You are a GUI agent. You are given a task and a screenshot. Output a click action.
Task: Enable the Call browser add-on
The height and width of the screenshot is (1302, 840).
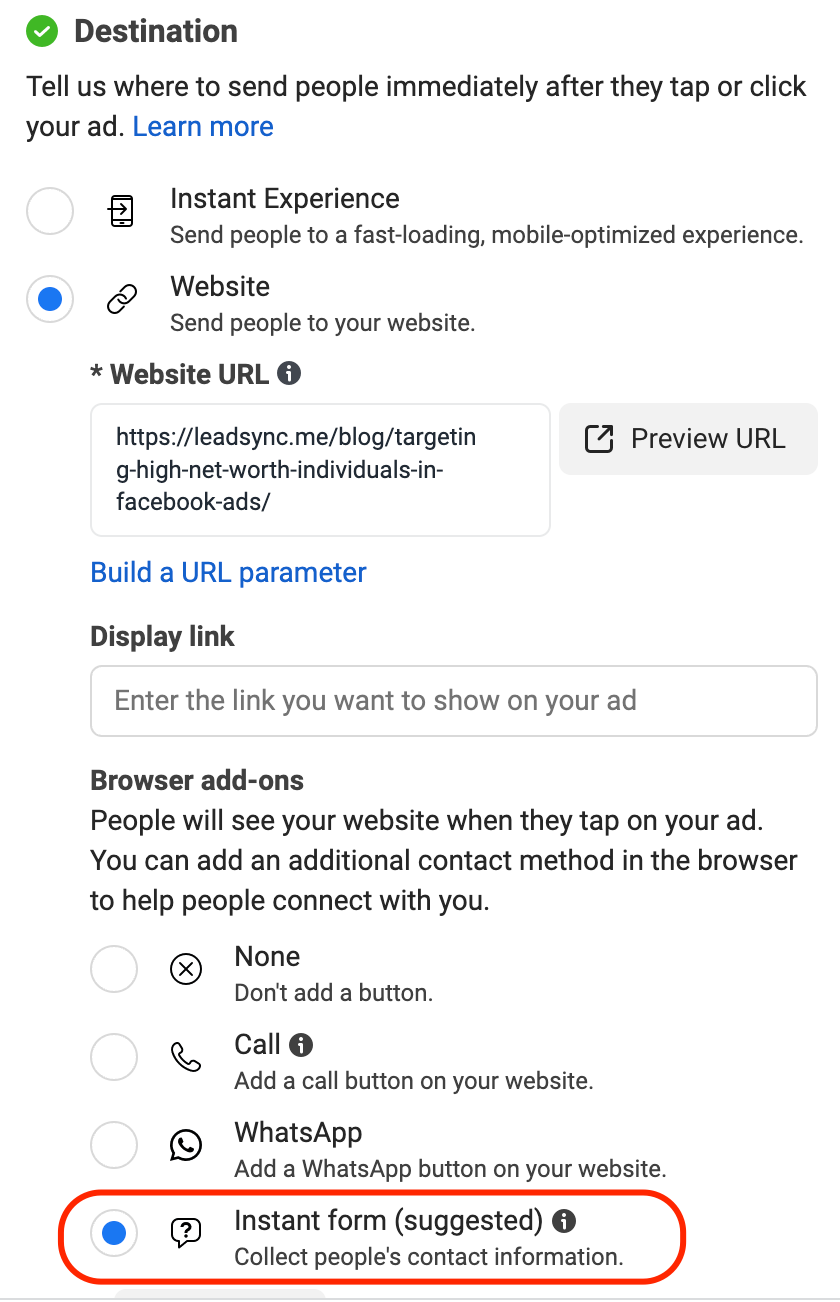(114, 1057)
